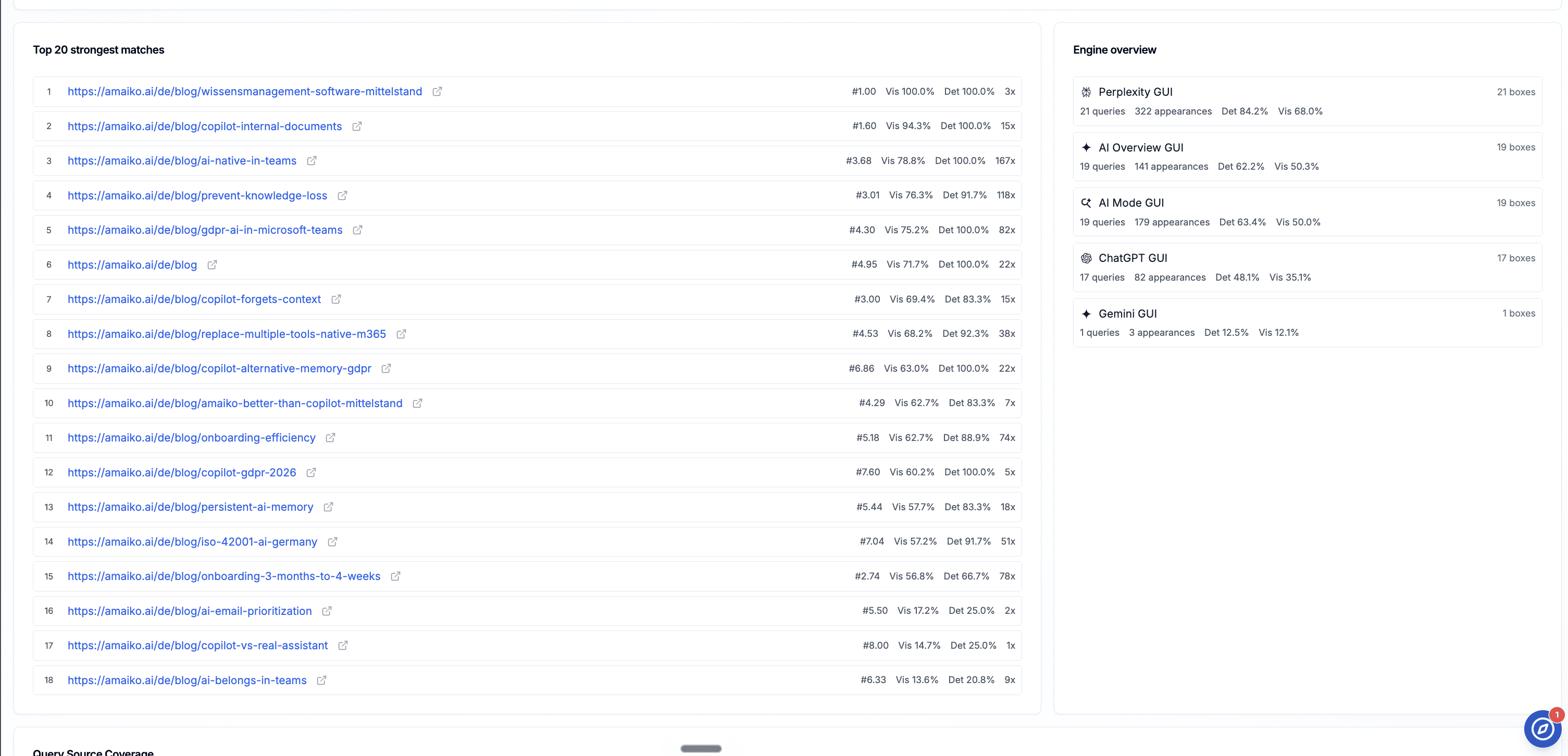
Task: Open external link icon for wissensmanagement-software-mittelstand
Action: pos(437,92)
